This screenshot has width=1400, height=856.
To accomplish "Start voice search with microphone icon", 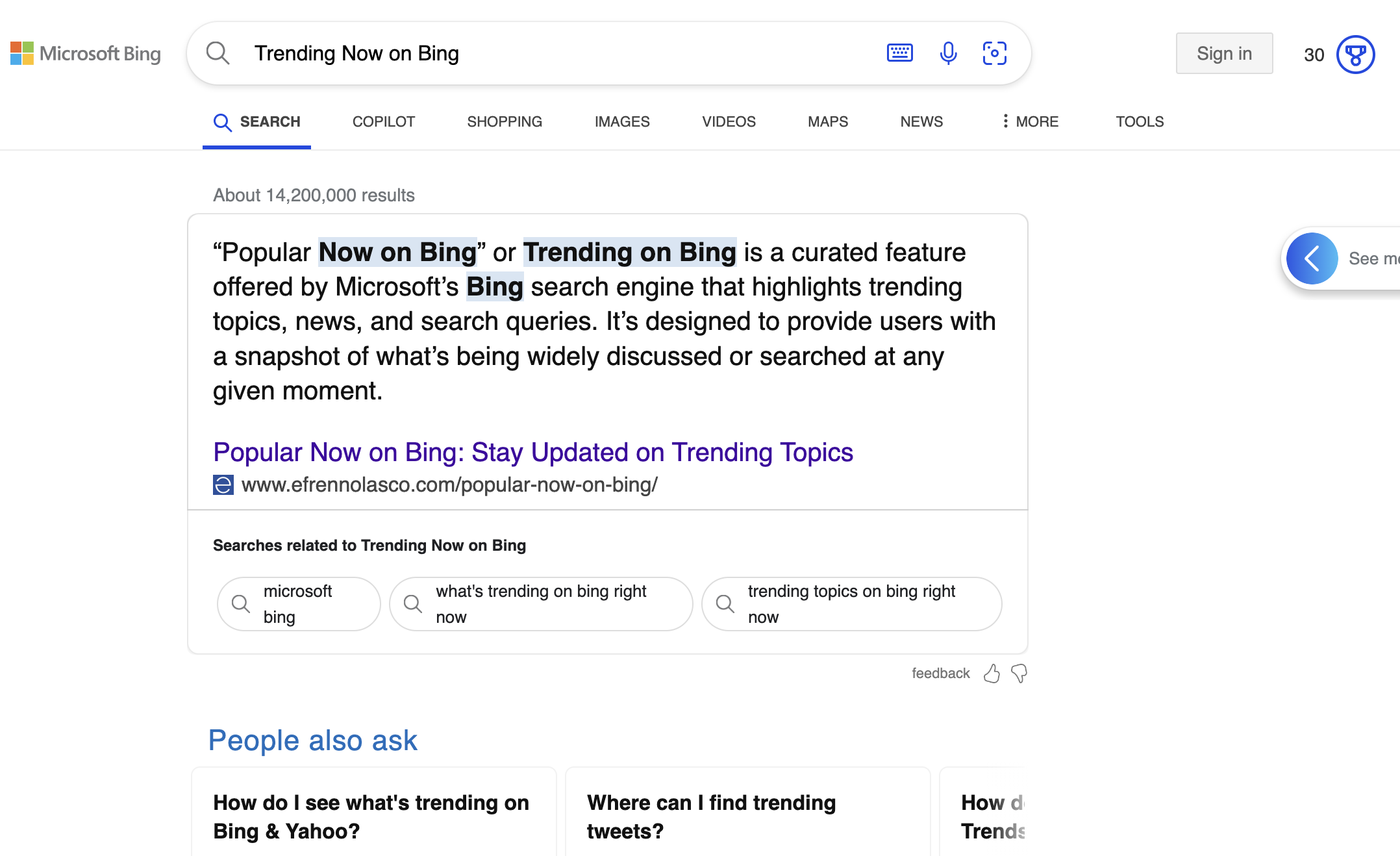I will [948, 53].
